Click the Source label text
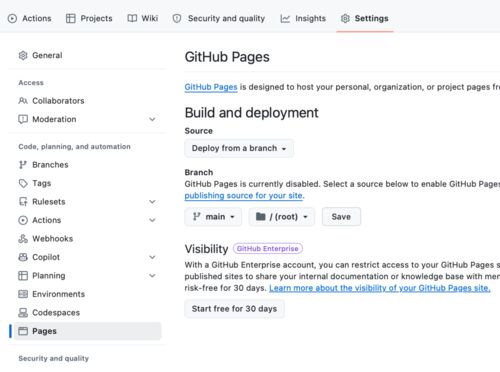Image resolution: width=500 pixels, height=372 pixels. pos(199,131)
